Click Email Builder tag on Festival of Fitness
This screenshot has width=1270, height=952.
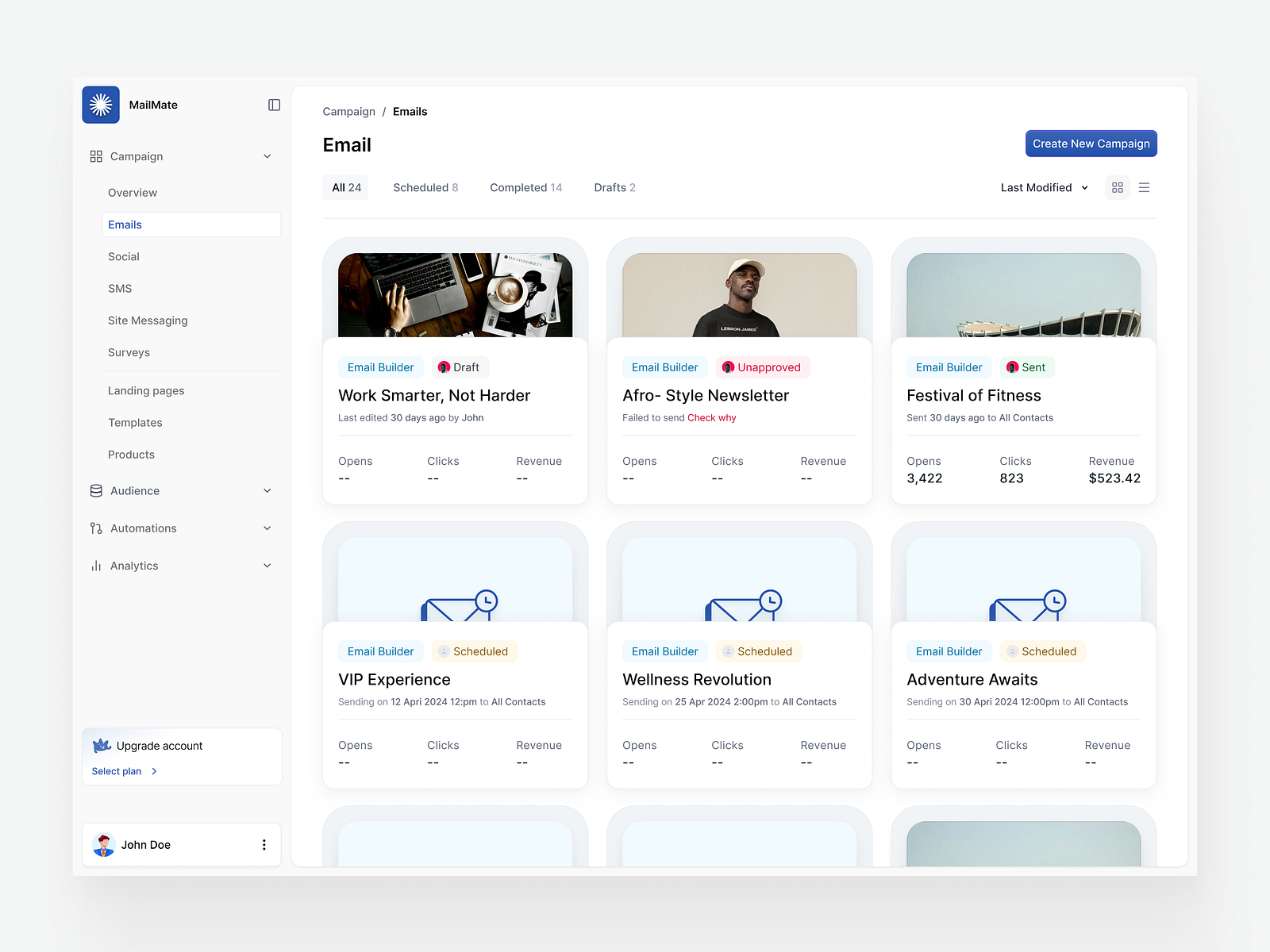[x=949, y=367]
